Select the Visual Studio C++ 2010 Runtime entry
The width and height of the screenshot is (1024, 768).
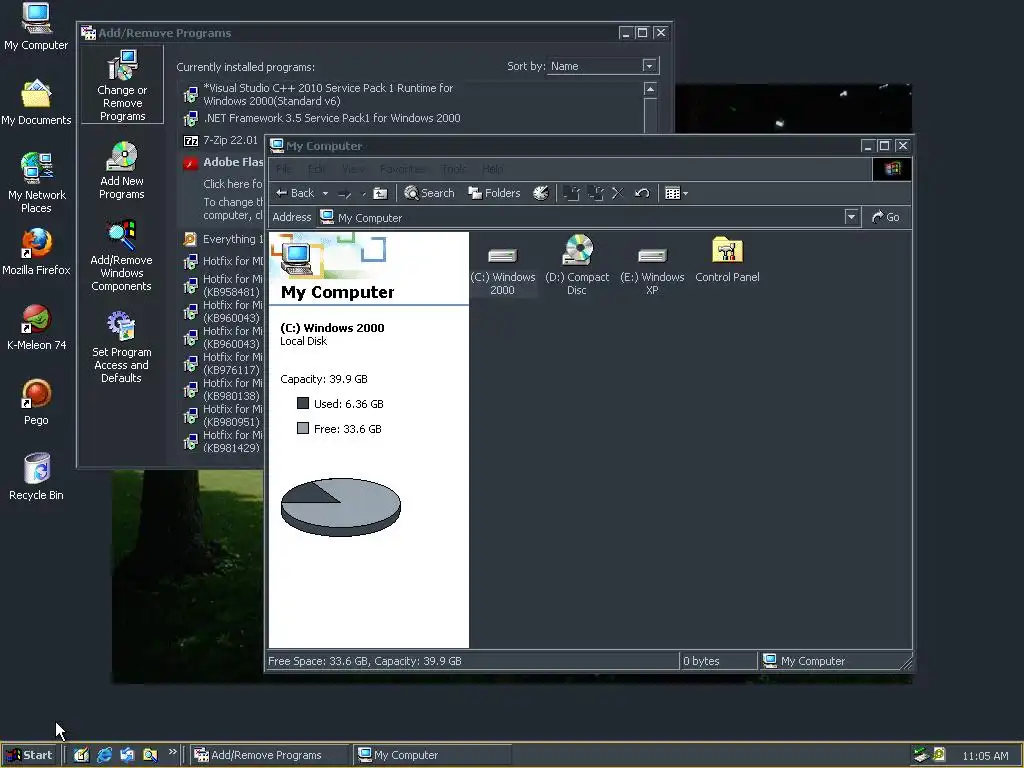point(318,94)
